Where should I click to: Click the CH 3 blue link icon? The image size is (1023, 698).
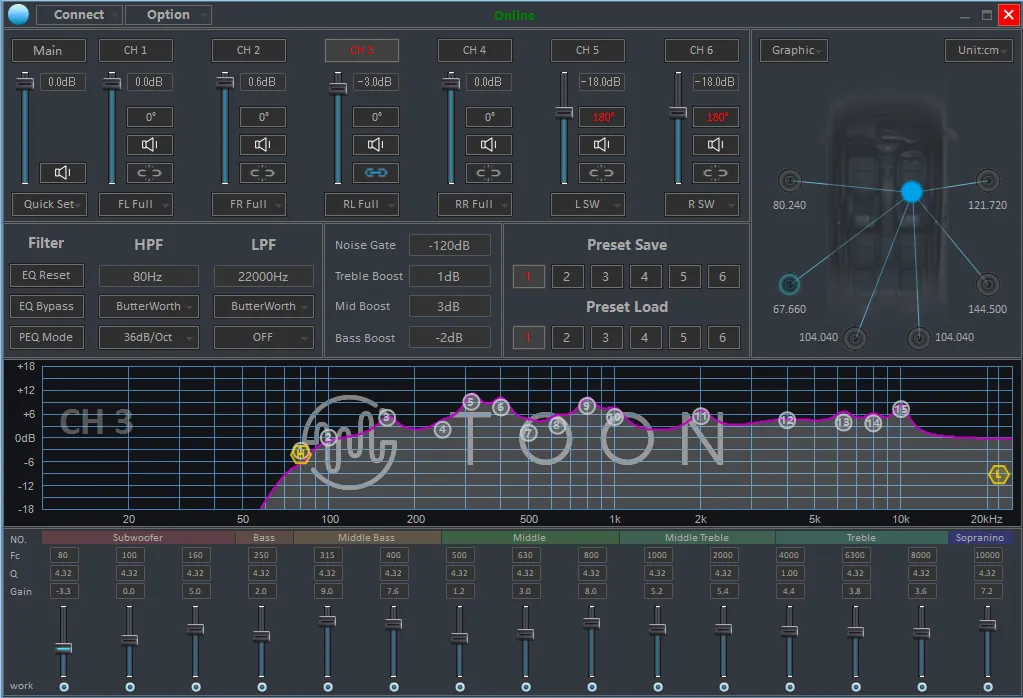(376, 173)
